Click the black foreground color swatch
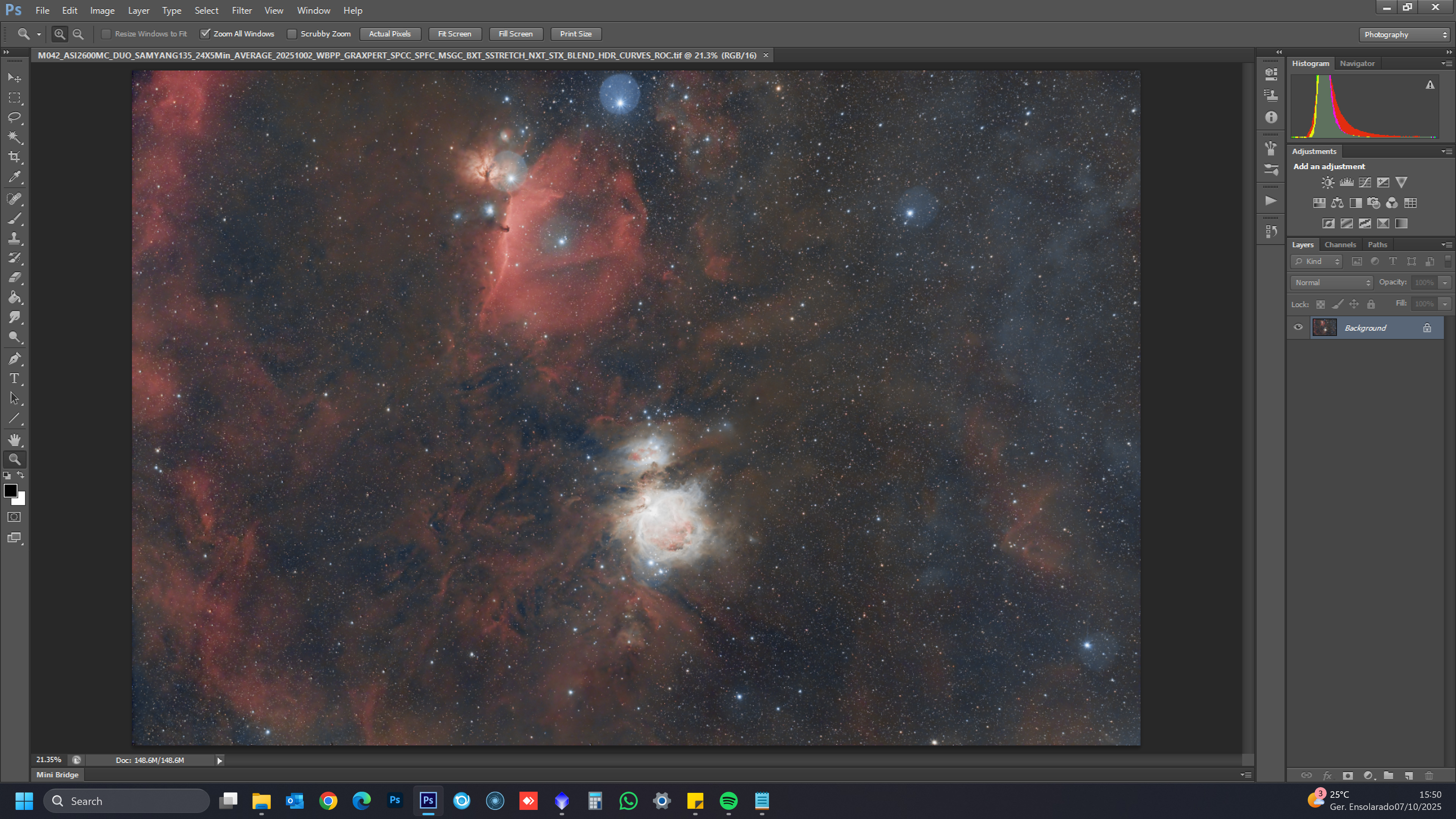This screenshot has width=1456, height=819. click(x=10, y=491)
